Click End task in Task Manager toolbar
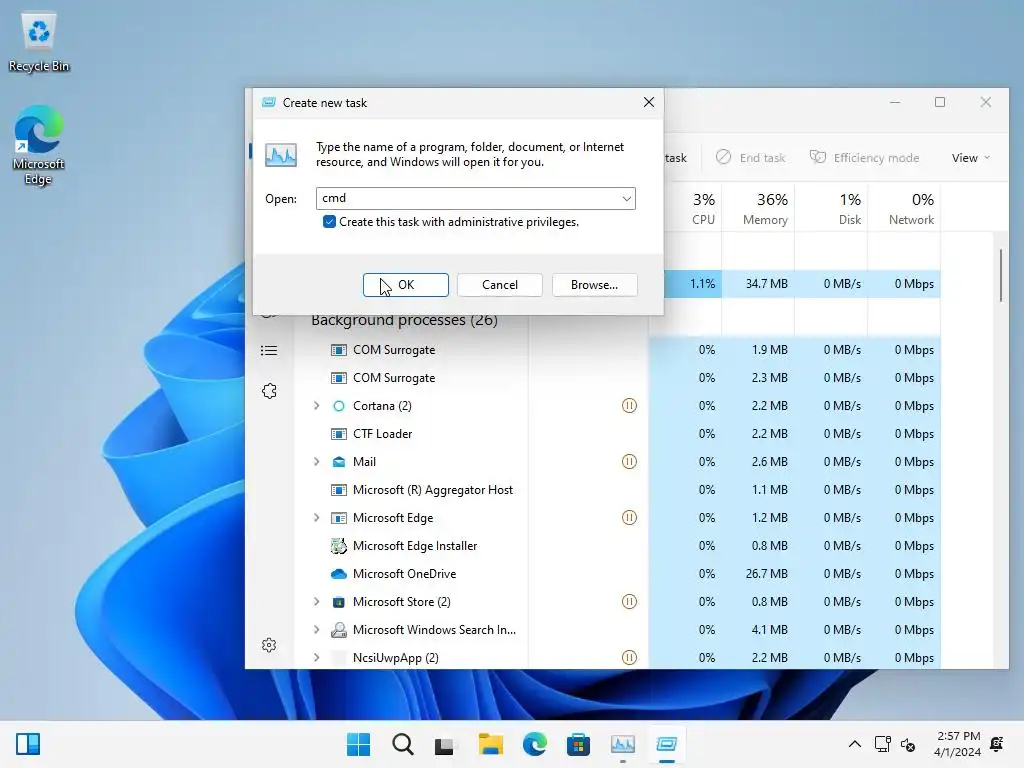The height and width of the screenshot is (768, 1024). point(751,158)
